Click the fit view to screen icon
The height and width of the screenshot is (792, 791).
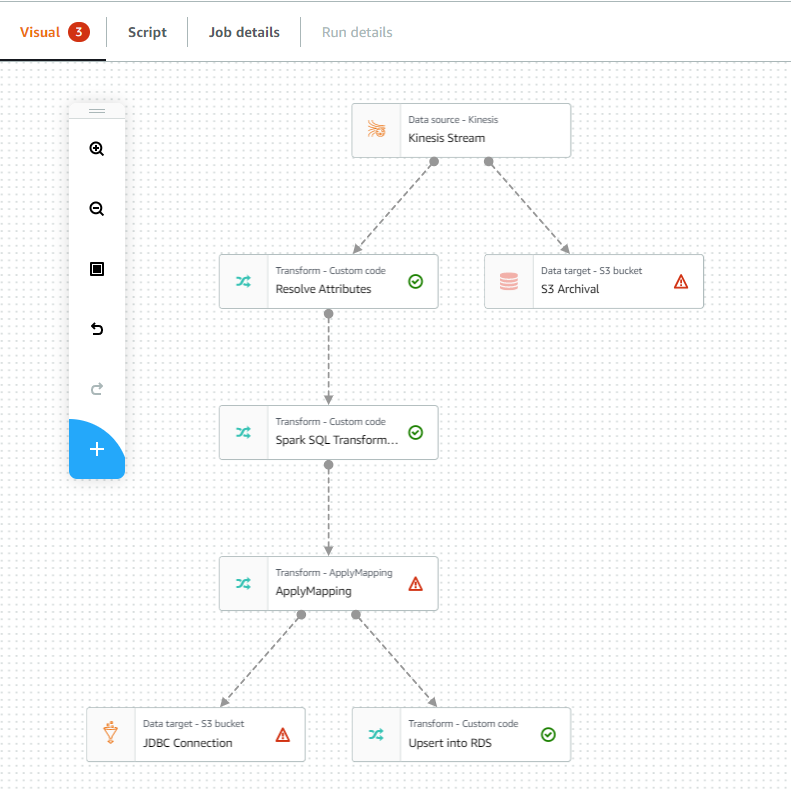click(x=97, y=269)
